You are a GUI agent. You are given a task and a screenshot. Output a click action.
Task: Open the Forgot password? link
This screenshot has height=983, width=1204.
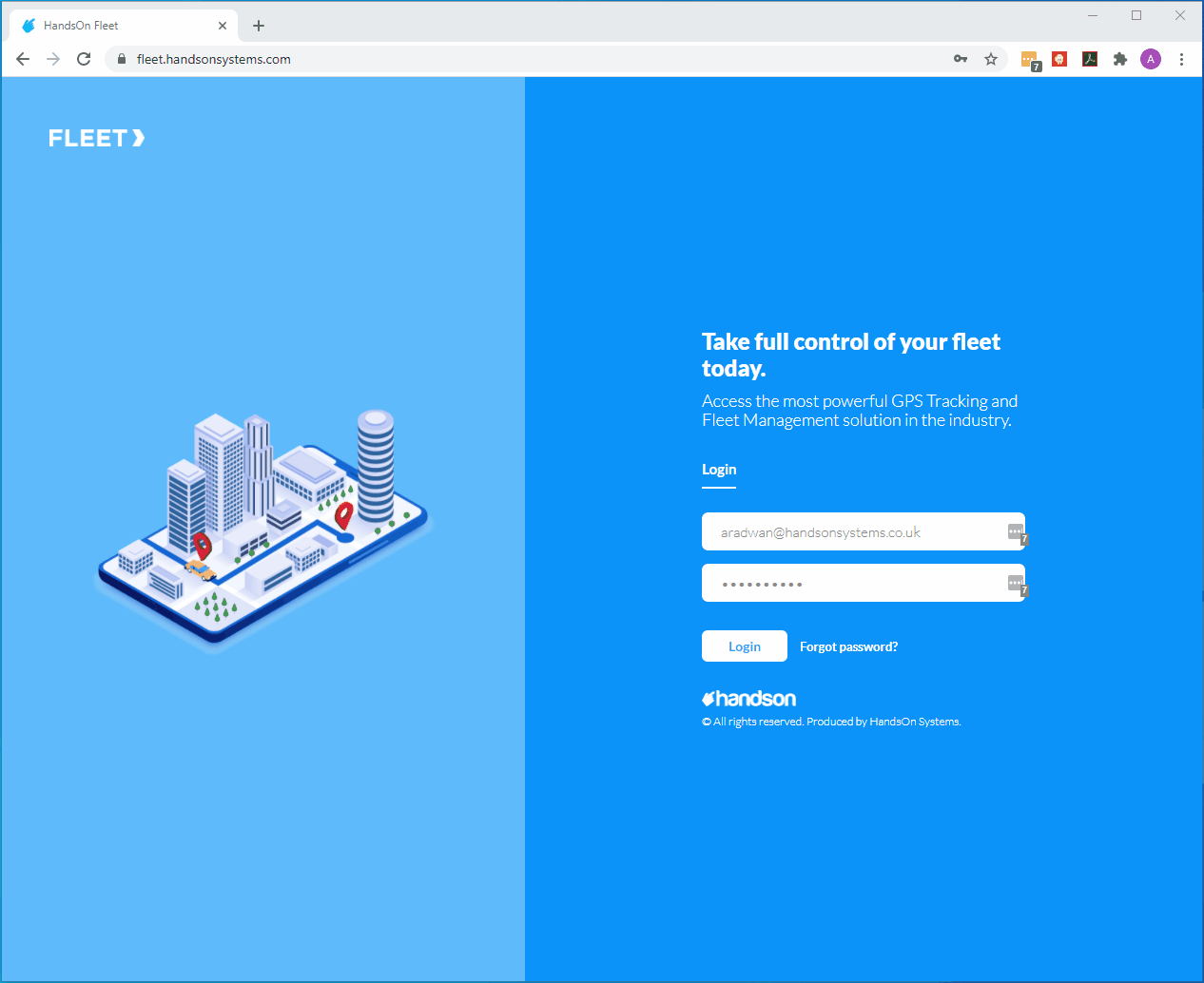[848, 646]
